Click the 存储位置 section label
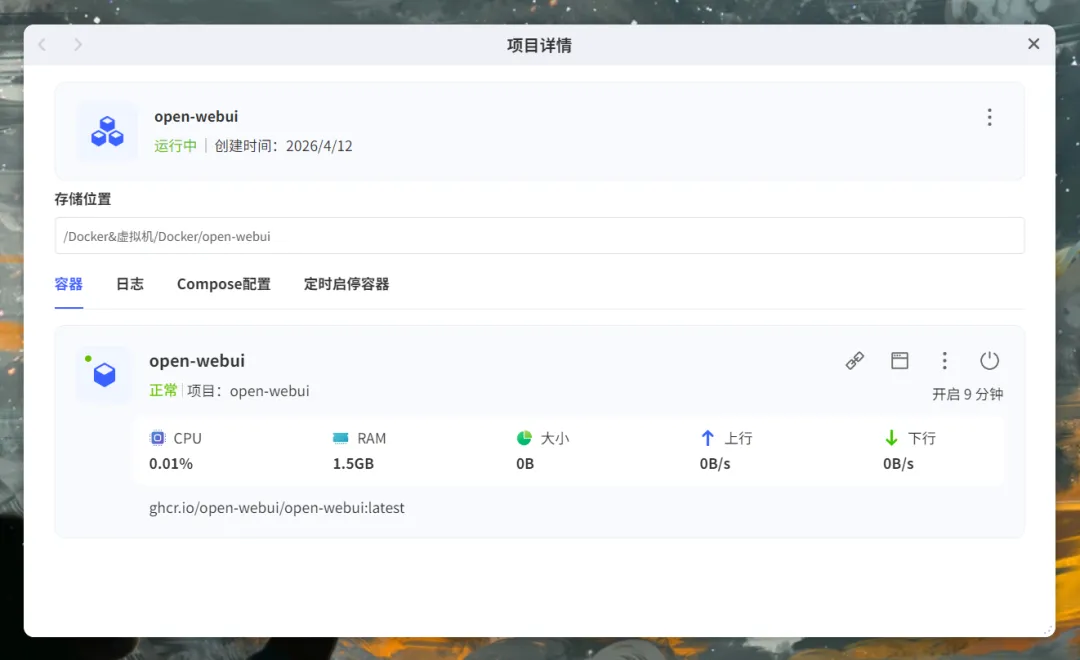 click(83, 199)
